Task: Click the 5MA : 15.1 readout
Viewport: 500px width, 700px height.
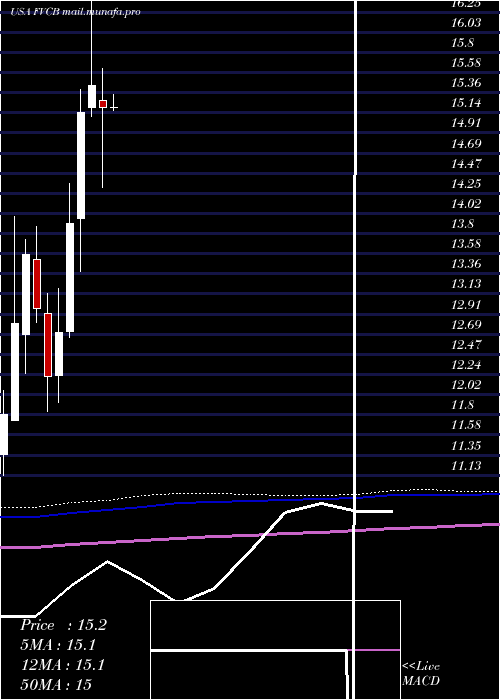Action: 58,645
